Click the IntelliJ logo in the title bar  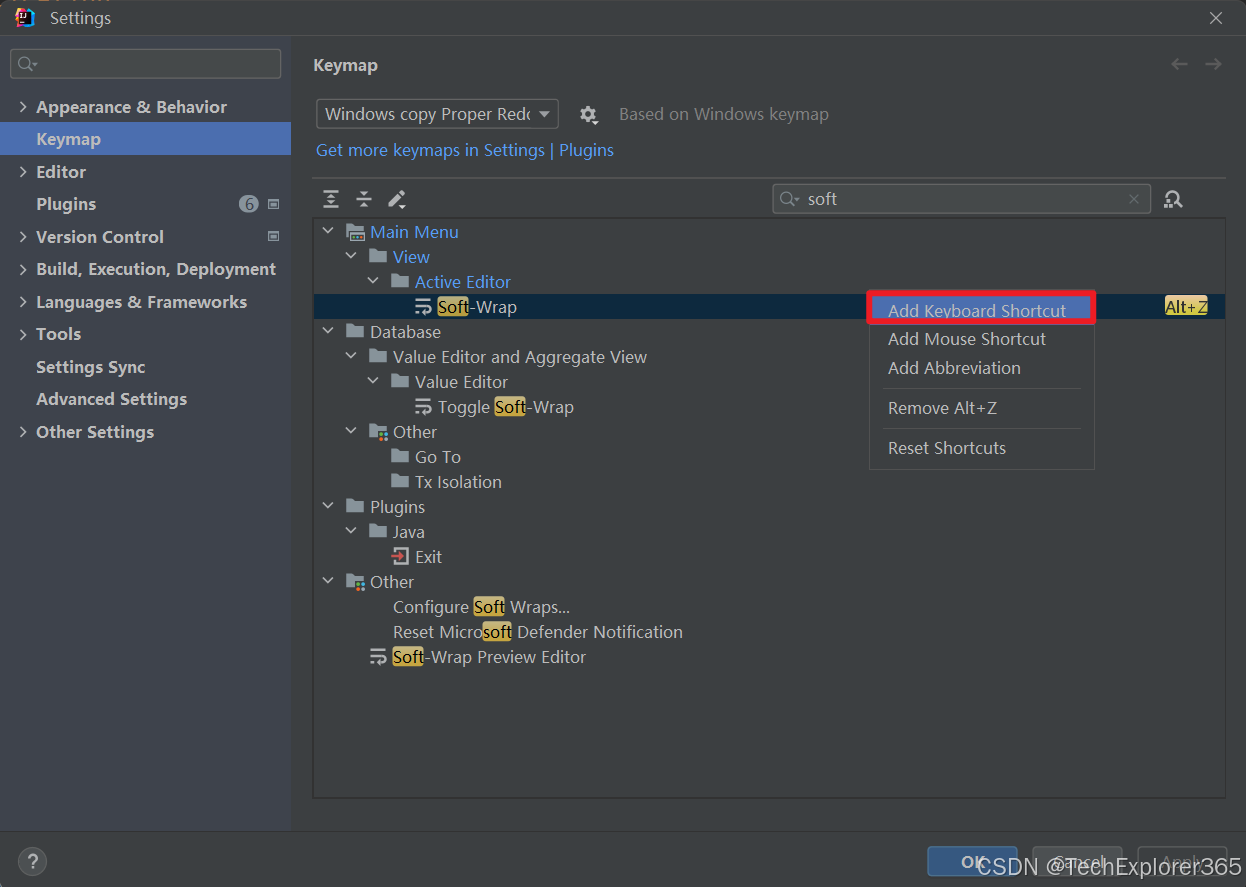pyautogui.click(x=26, y=17)
